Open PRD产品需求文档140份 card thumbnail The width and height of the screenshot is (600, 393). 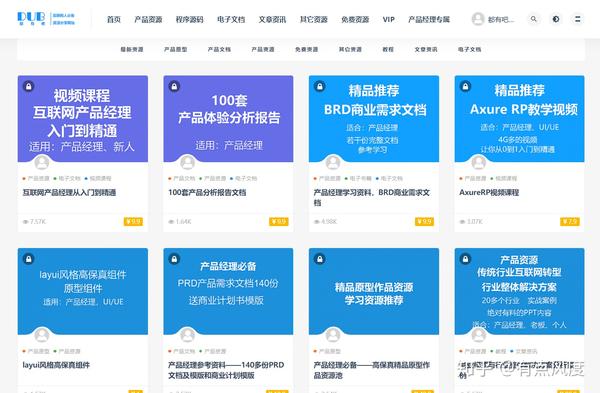[228, 291]
